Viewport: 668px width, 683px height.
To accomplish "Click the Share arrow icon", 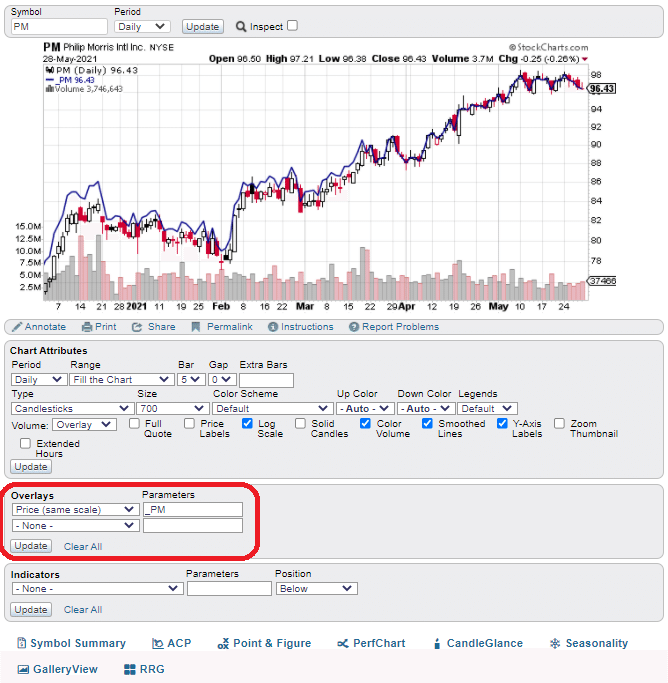I will (x=137, y=327).
